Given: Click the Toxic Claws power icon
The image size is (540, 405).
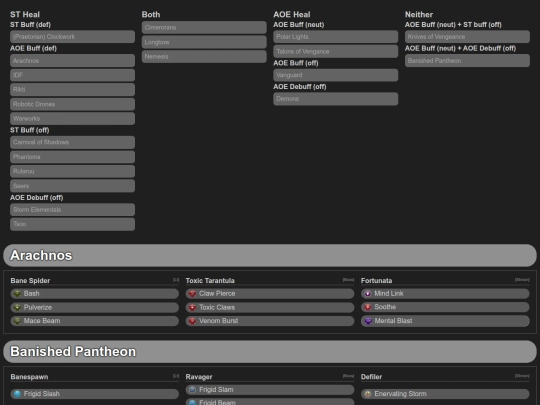Looking at the screenshot, I should tap(193, 308).
